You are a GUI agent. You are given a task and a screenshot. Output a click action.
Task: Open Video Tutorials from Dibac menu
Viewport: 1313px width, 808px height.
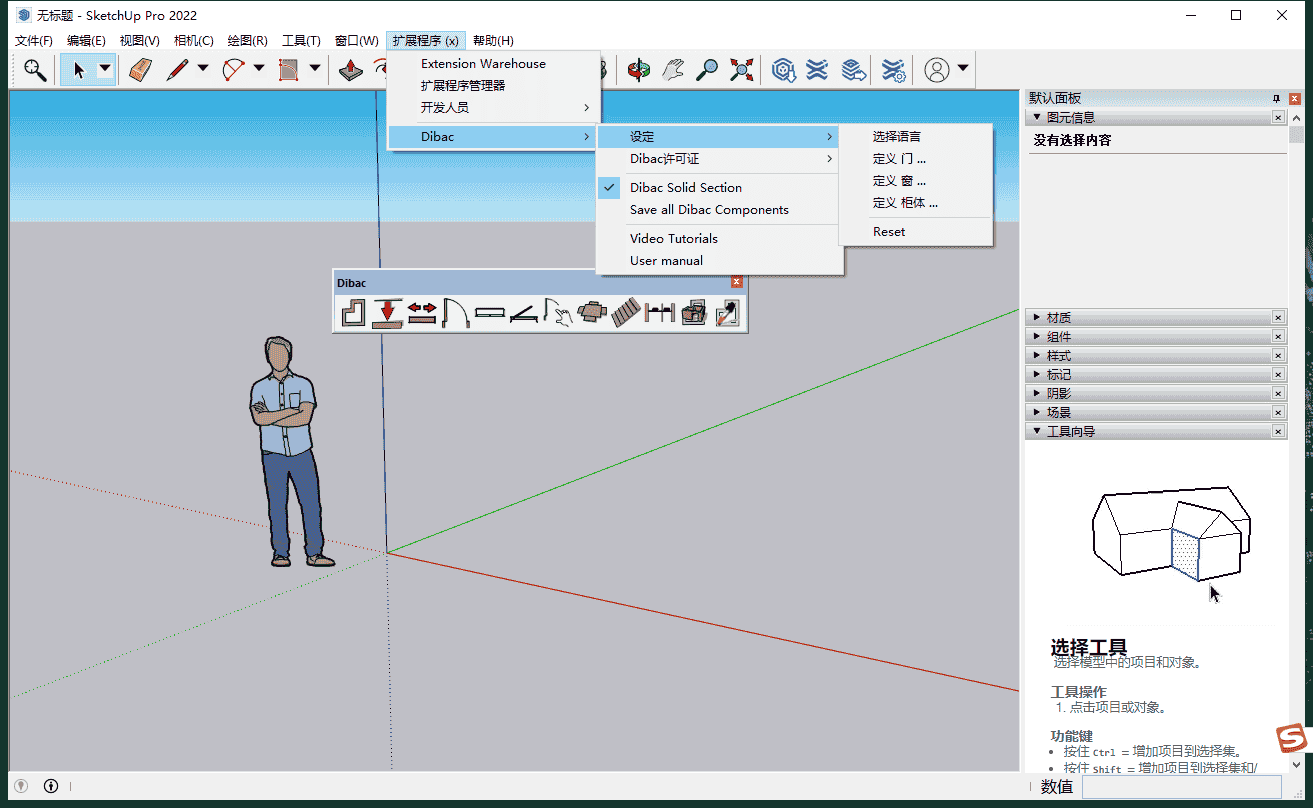click(x=674, y=238)
